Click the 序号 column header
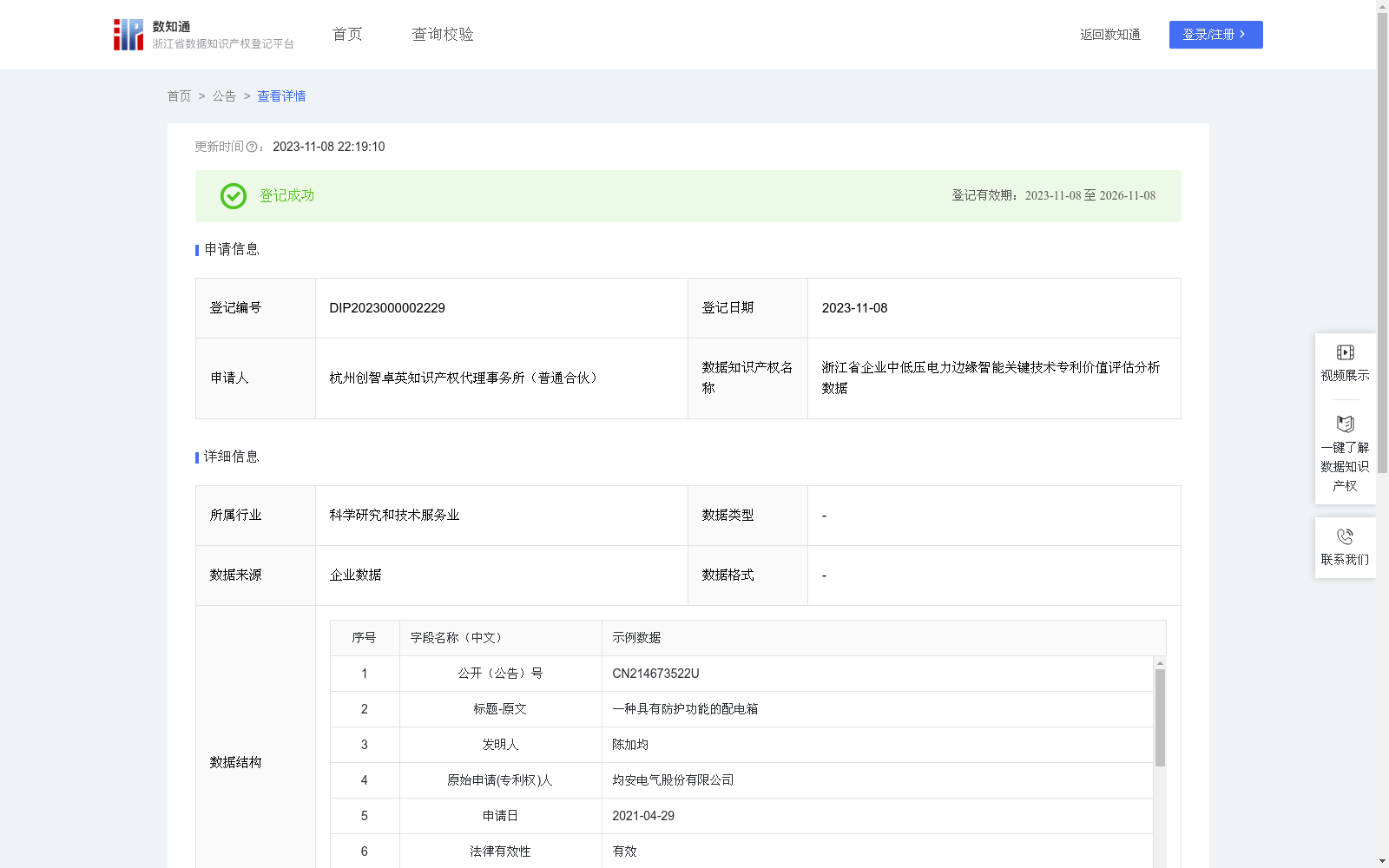 coord(364,638)
